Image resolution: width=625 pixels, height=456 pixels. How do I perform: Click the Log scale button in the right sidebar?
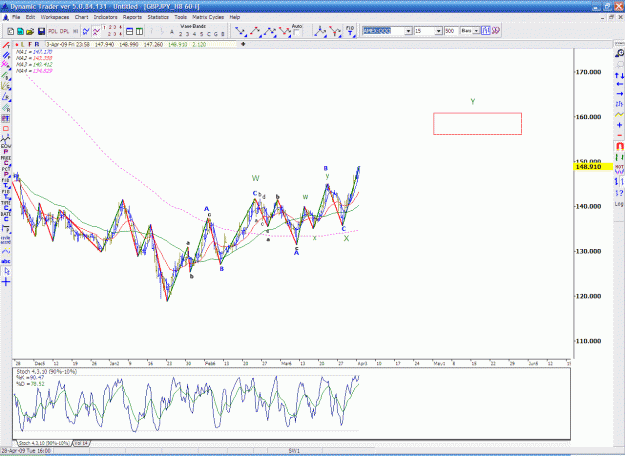[619, 204]
